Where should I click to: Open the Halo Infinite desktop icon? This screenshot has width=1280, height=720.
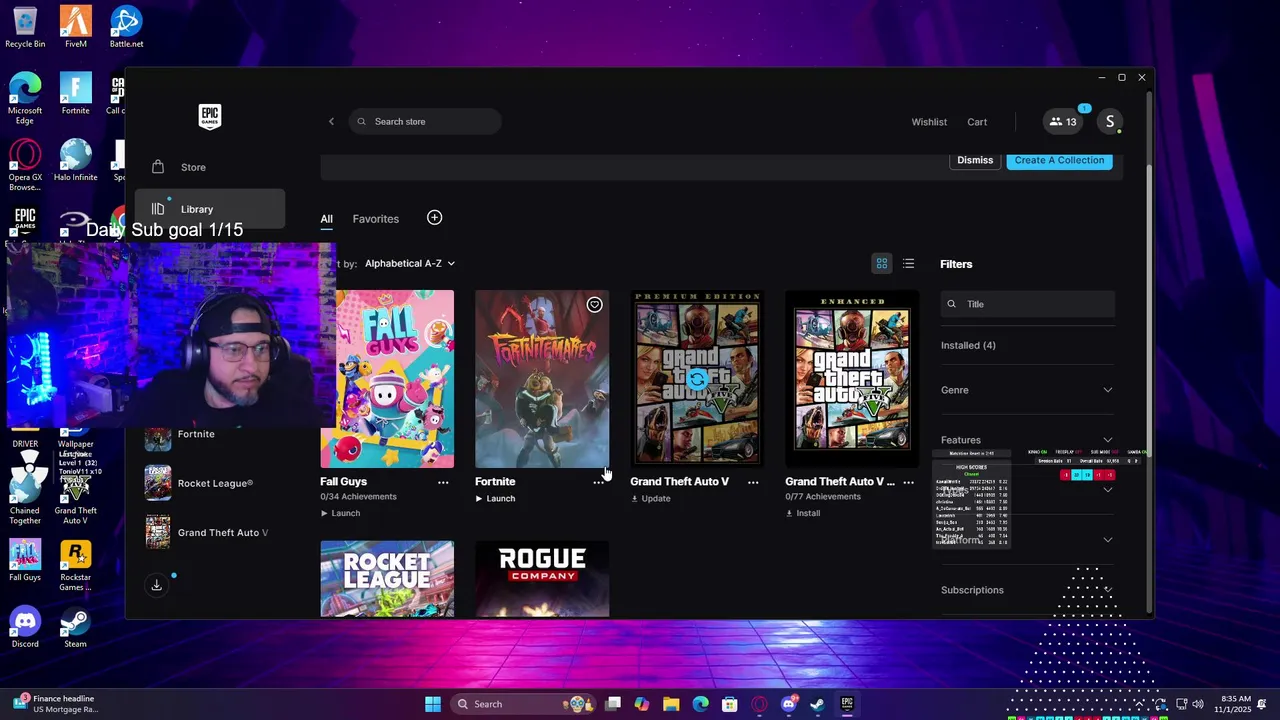(x=75, y=160)
